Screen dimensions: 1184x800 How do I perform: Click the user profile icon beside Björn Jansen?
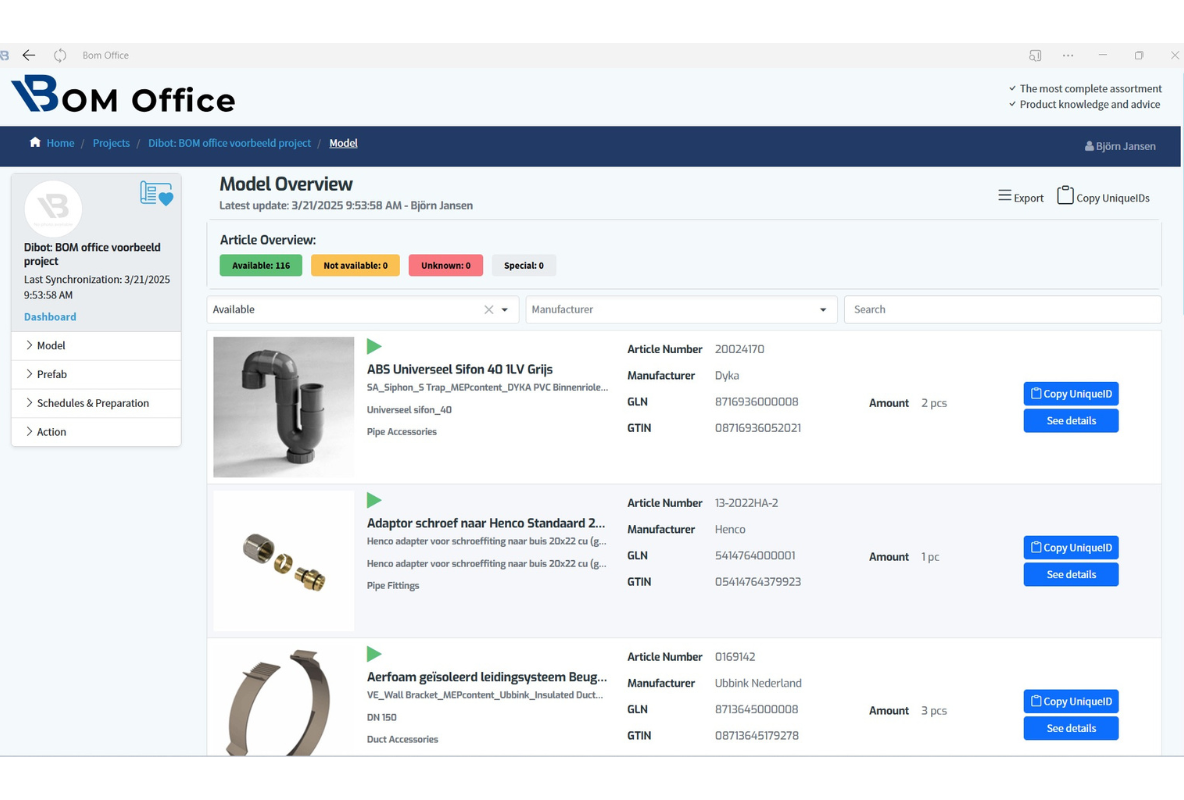(x=1089, y=147)
